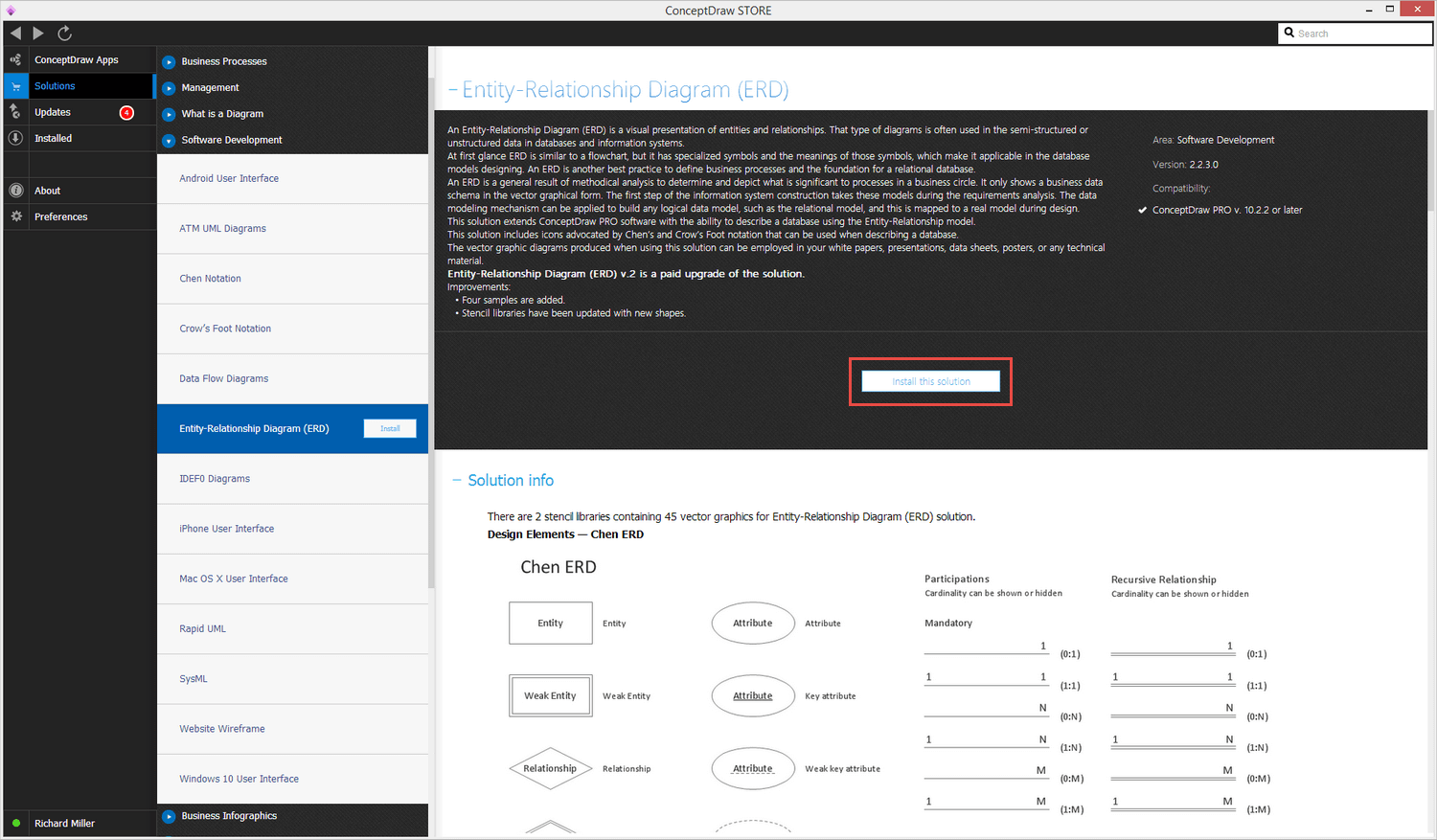Expand the What is a Diagram category
Viewport: 1437px width, 840px height.
[169, 114]
